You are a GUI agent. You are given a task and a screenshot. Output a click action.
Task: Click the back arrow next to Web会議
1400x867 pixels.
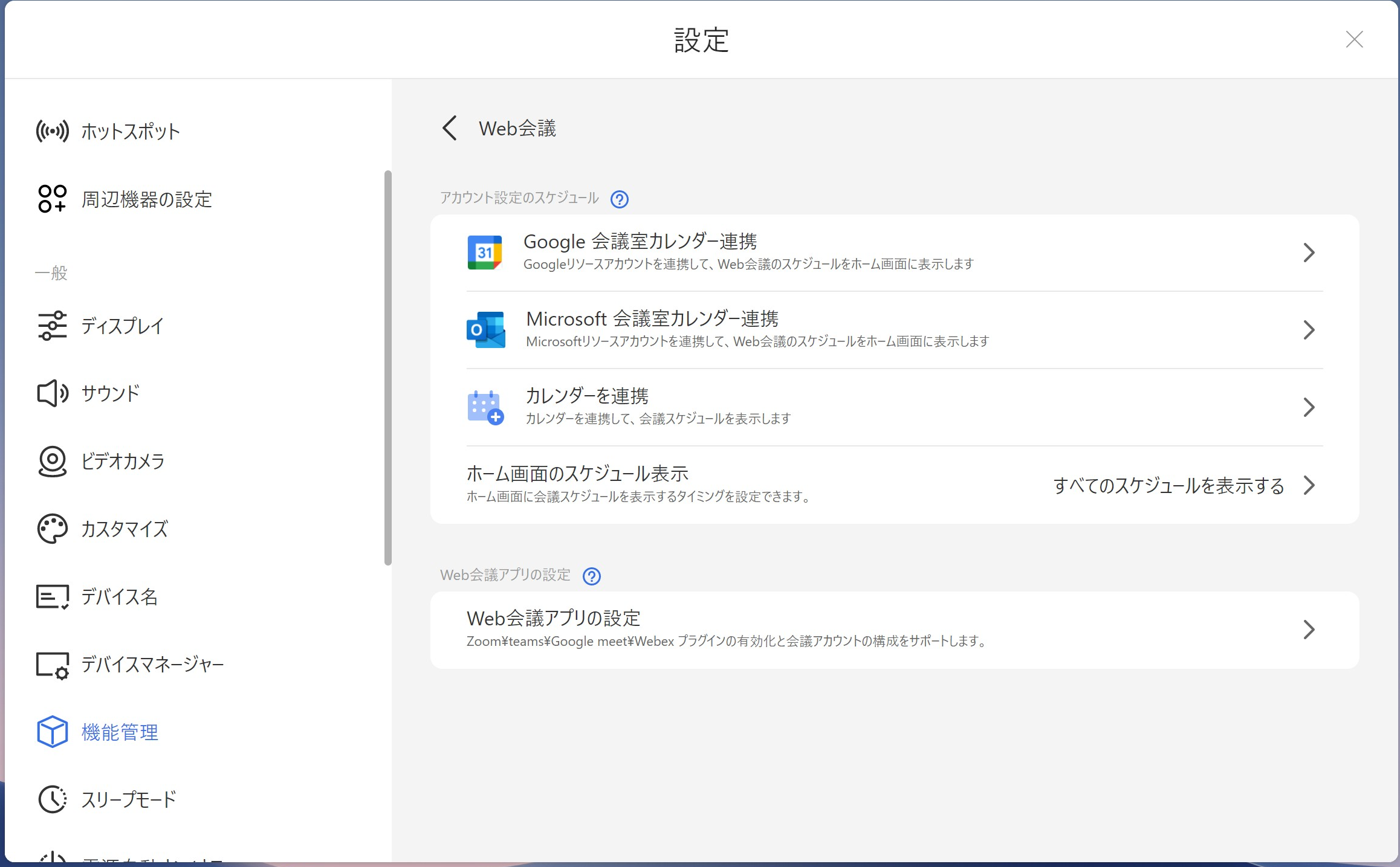click(x=450, y=128)
